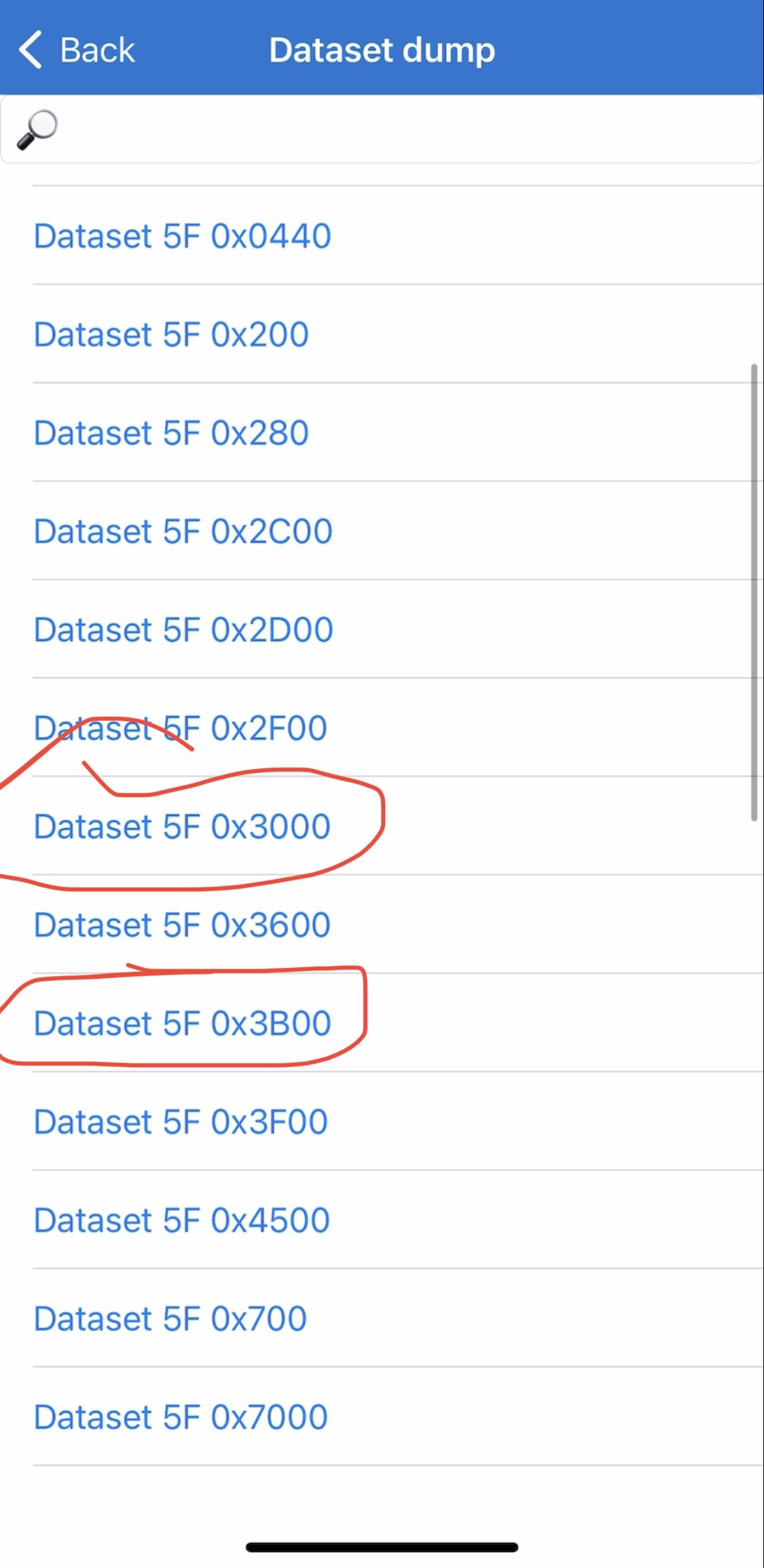This screenshot has width=764, height=1568.
Task: Open Dataset 5F 0x3600 entry
Action: [182, 925]
